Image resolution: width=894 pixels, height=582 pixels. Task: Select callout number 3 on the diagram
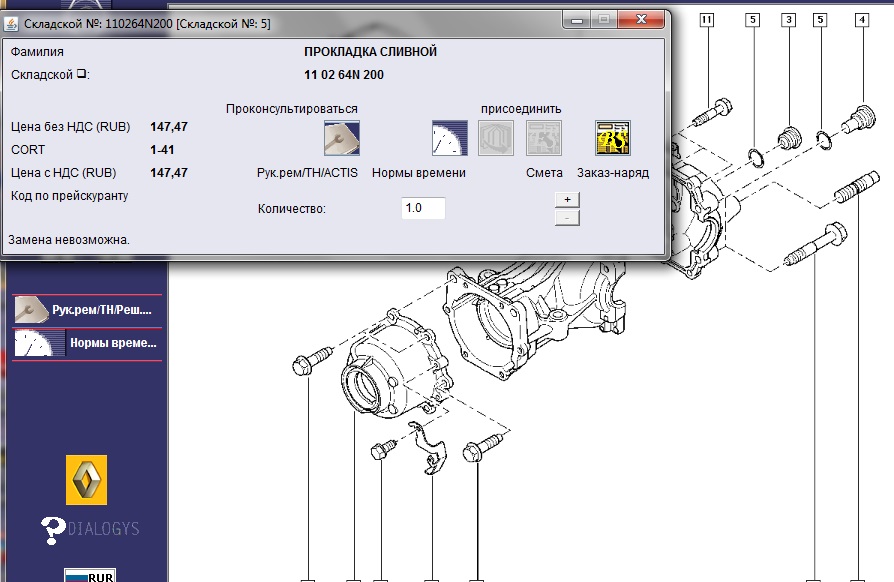(788, 19)
